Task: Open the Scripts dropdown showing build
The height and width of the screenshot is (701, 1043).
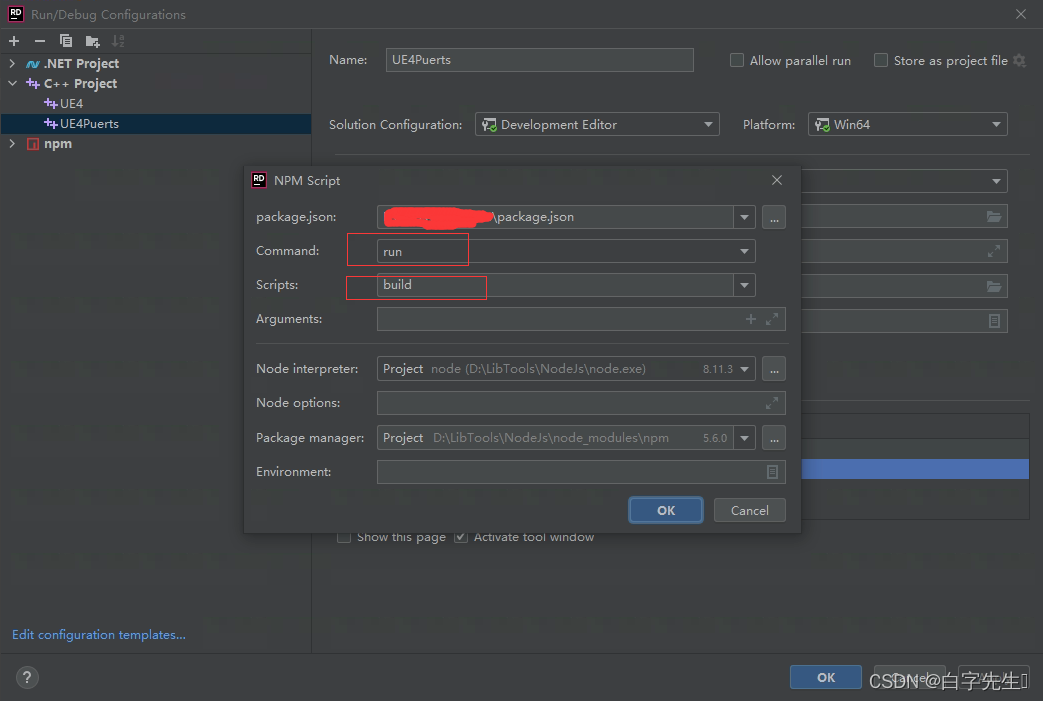Action: click(566, 285)
